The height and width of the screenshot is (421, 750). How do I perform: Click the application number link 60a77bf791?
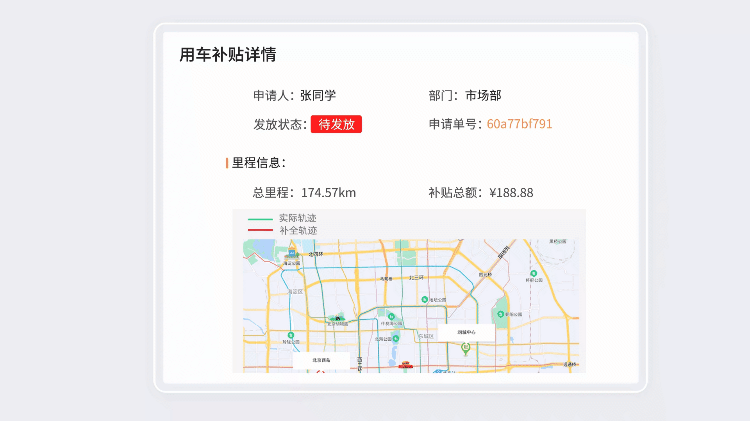[519, 124]
